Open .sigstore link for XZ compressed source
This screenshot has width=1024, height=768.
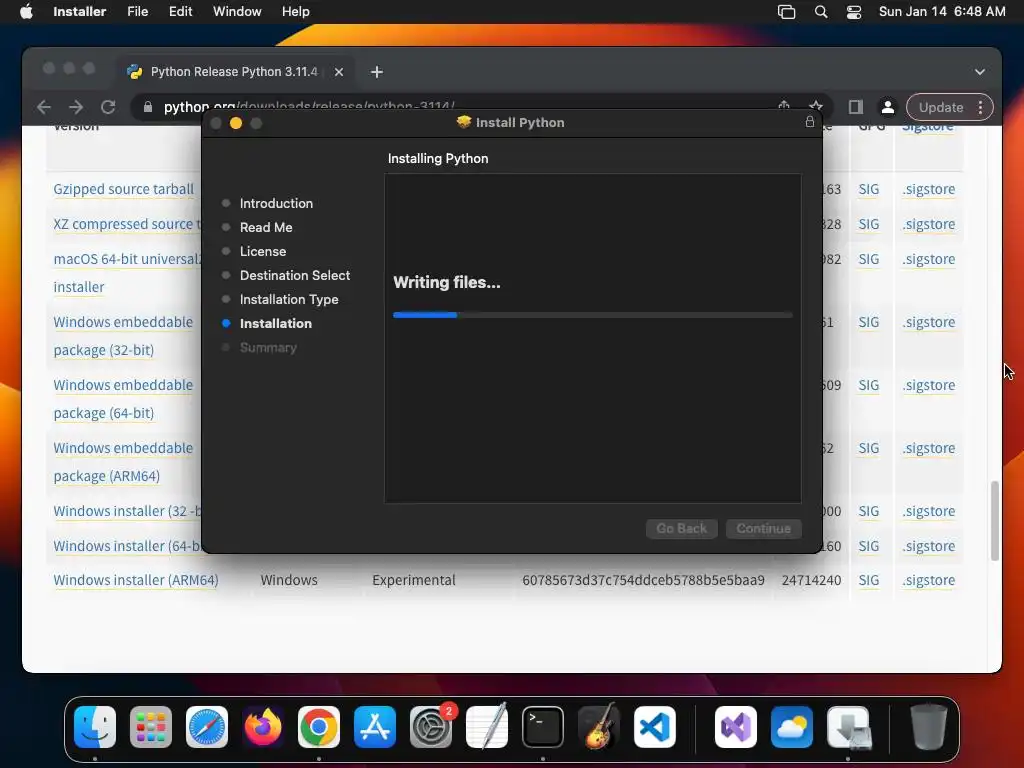[929, 224]
